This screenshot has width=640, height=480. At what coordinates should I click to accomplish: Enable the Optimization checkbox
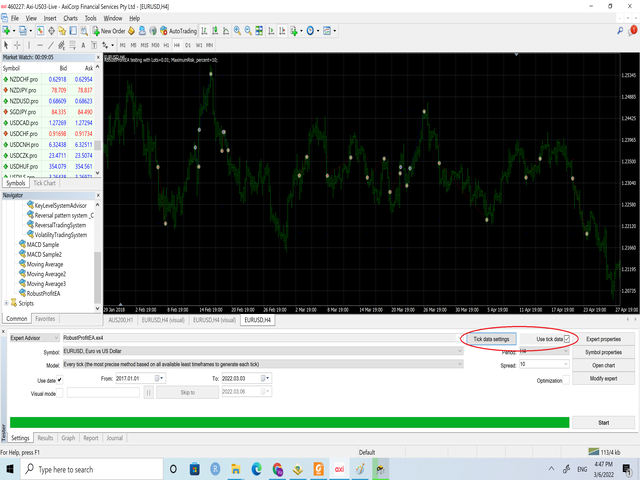566,380
